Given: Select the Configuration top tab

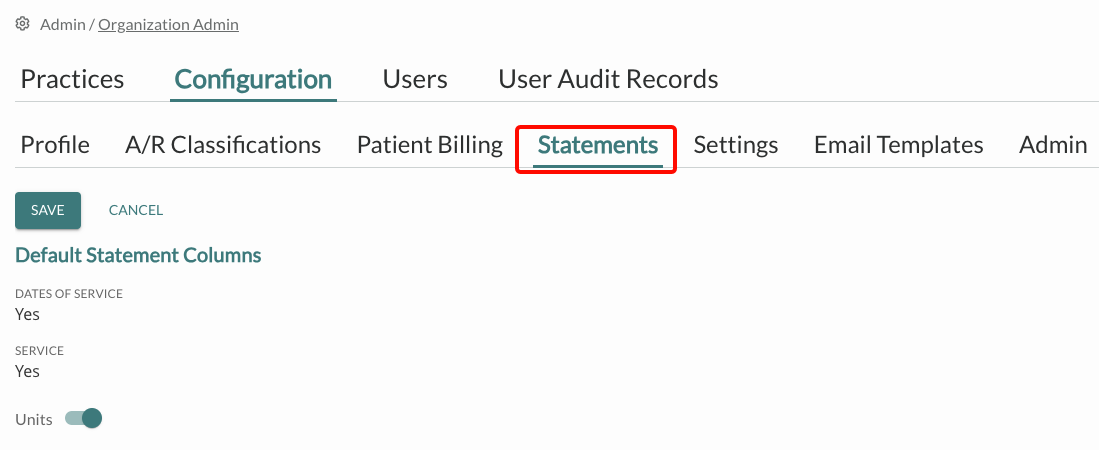Looking at the screenshot, I should pos(253,80).
